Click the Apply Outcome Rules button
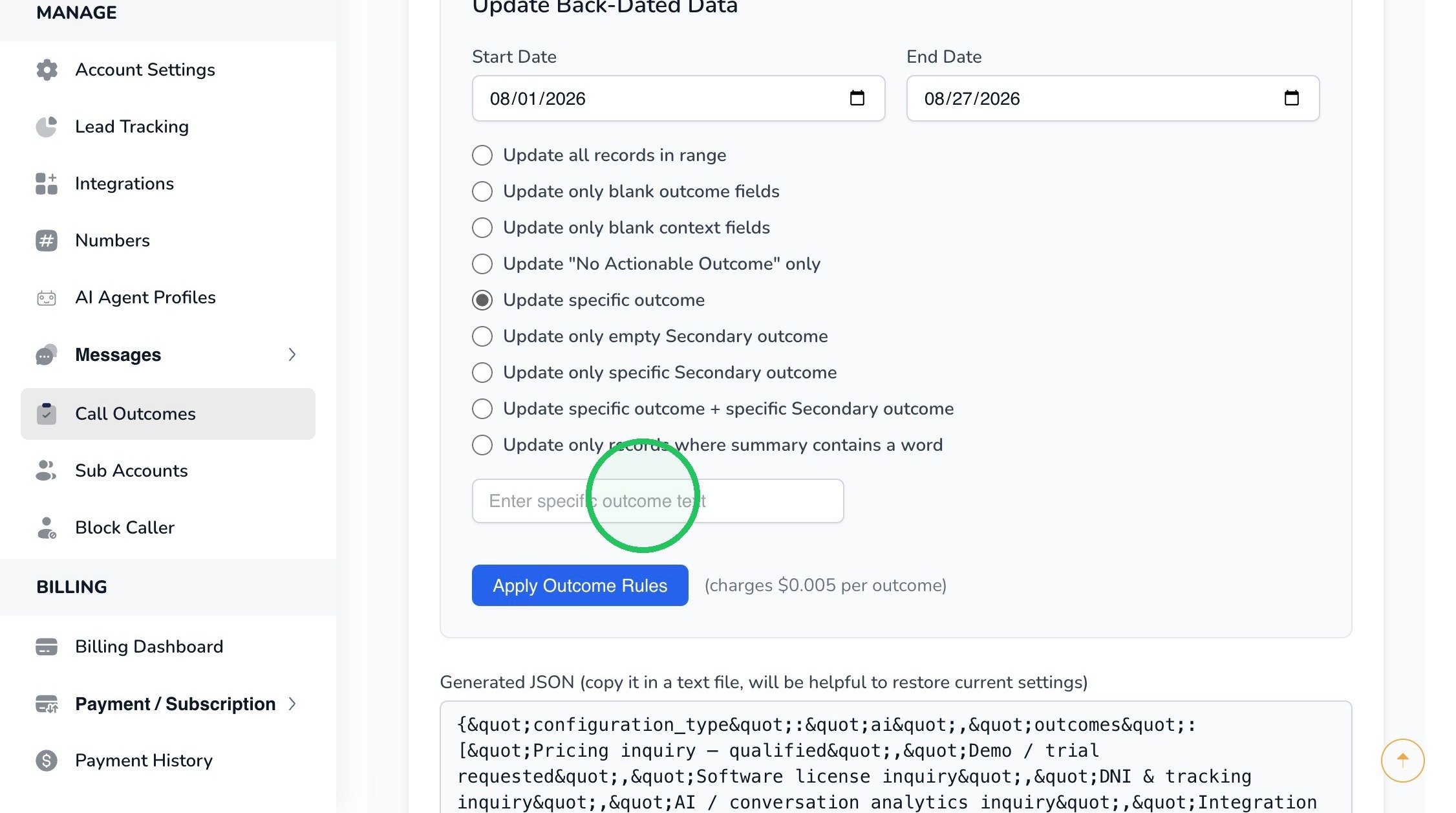 click(x=580, y=585)
